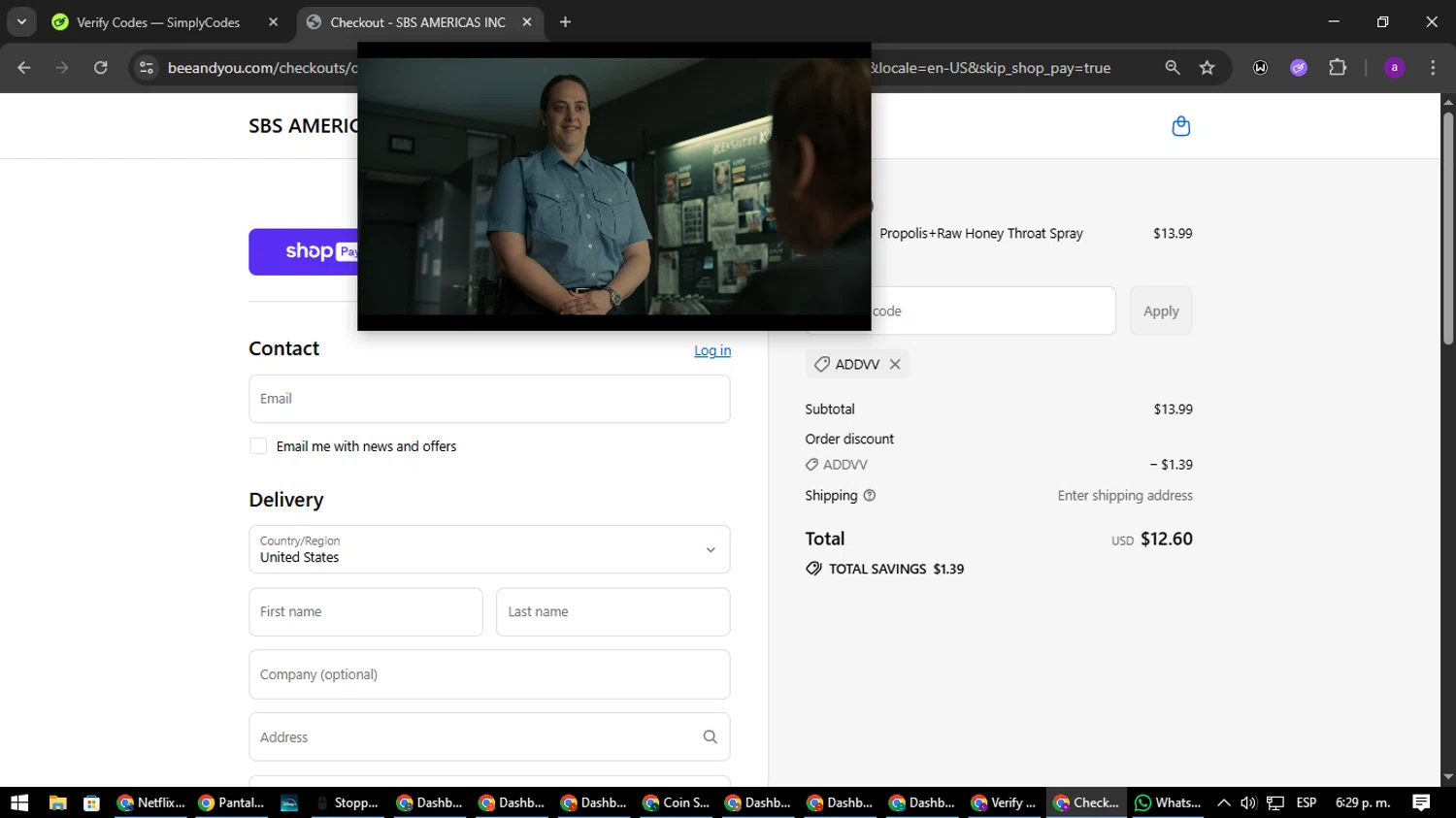This screenshot has width=1456, height=818.
Task: Switch to the Netflix Chrome taskbar window
Action: [x=150, y=802]
